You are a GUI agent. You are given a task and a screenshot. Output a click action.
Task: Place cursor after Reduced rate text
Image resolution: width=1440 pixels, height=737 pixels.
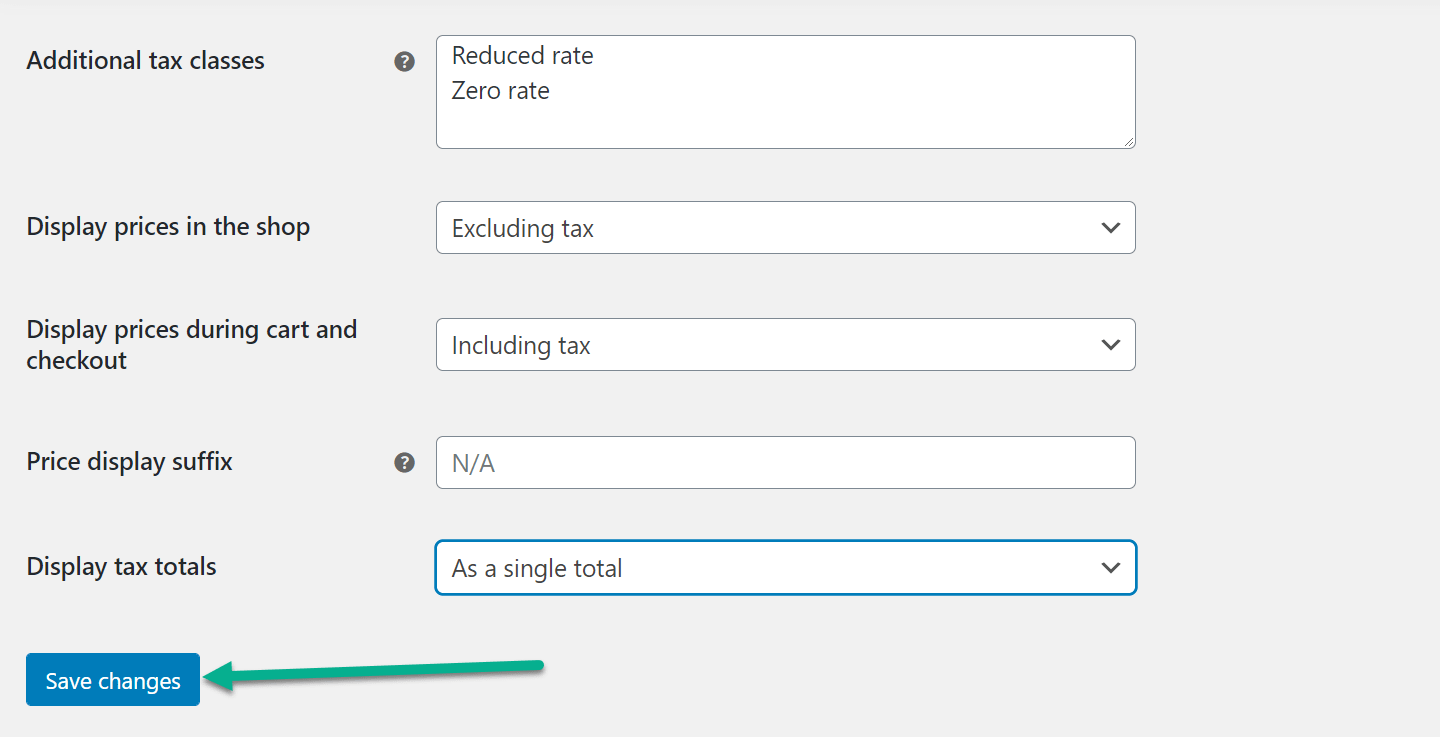597,56
